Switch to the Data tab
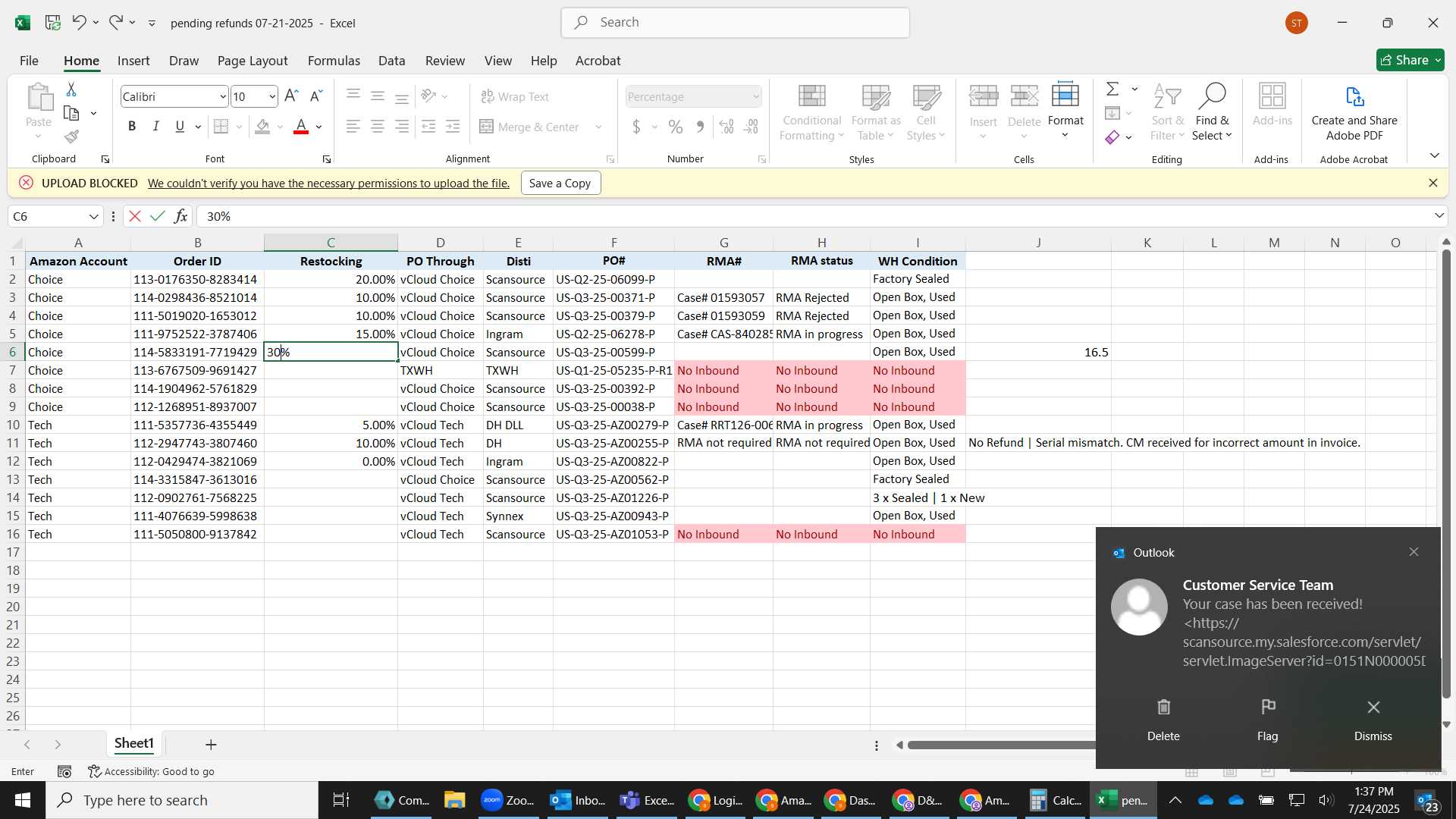The width and height of the screenshot is (1456, 819). tap(392, 61)
